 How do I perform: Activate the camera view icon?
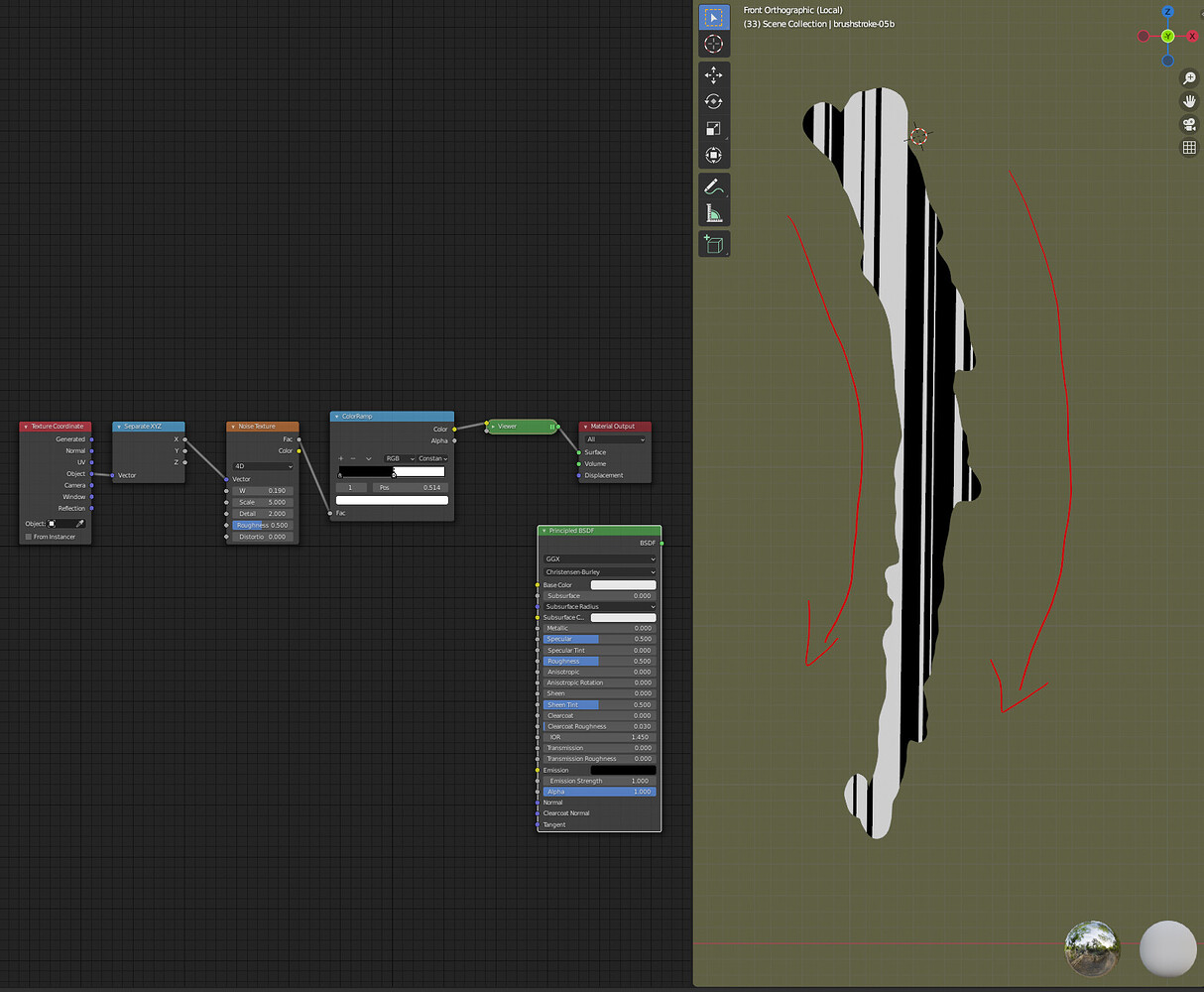tap(1189, 123)
